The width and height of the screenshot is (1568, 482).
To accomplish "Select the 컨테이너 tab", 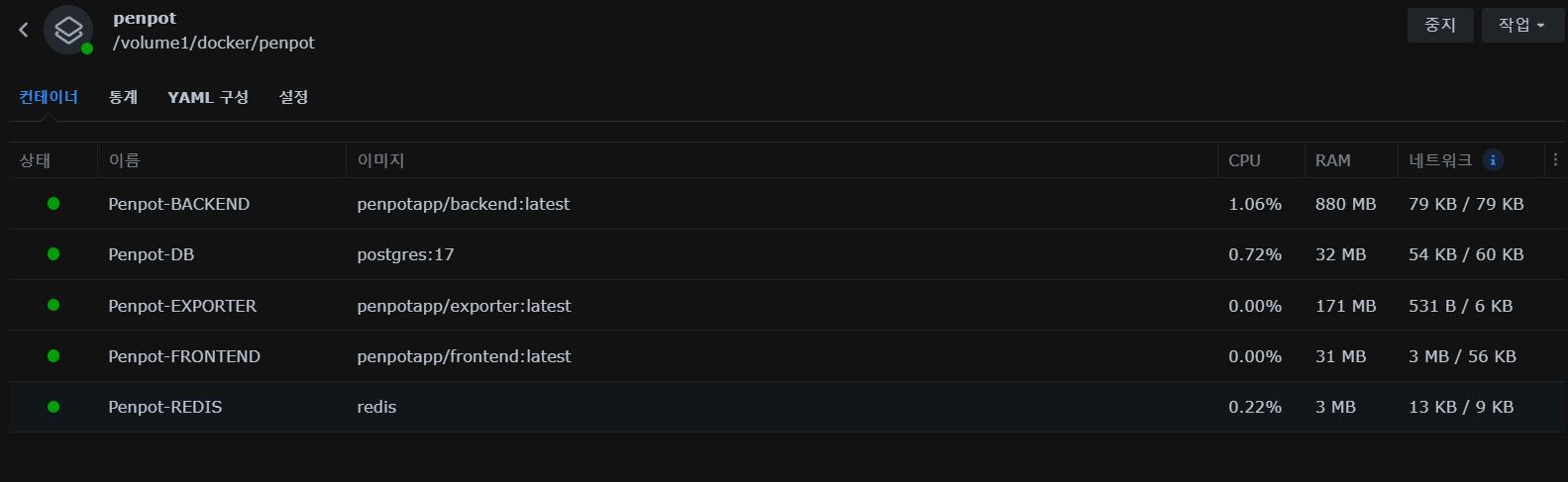I will 49,97.
